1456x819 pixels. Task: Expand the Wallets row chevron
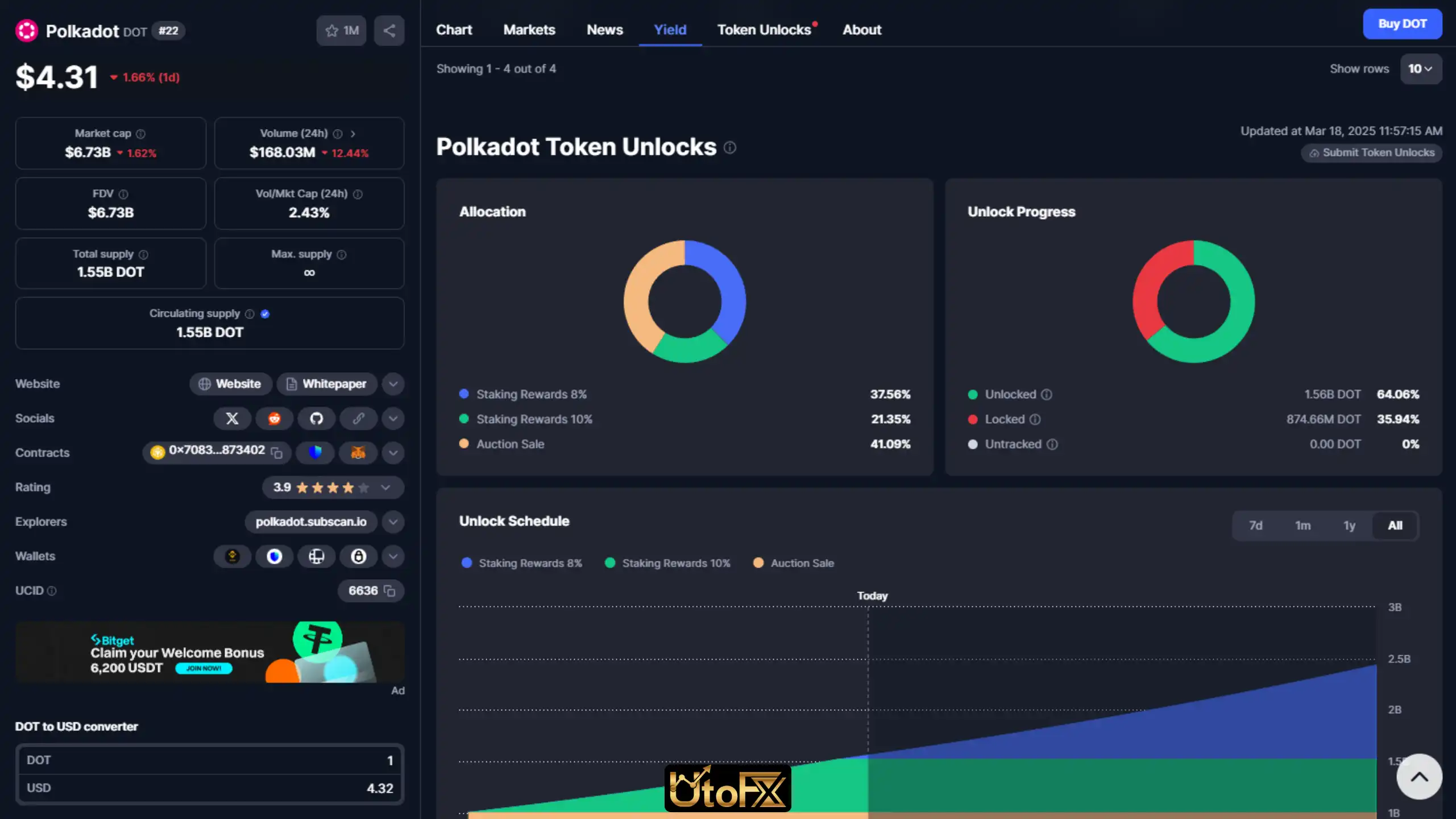point(393,556)
